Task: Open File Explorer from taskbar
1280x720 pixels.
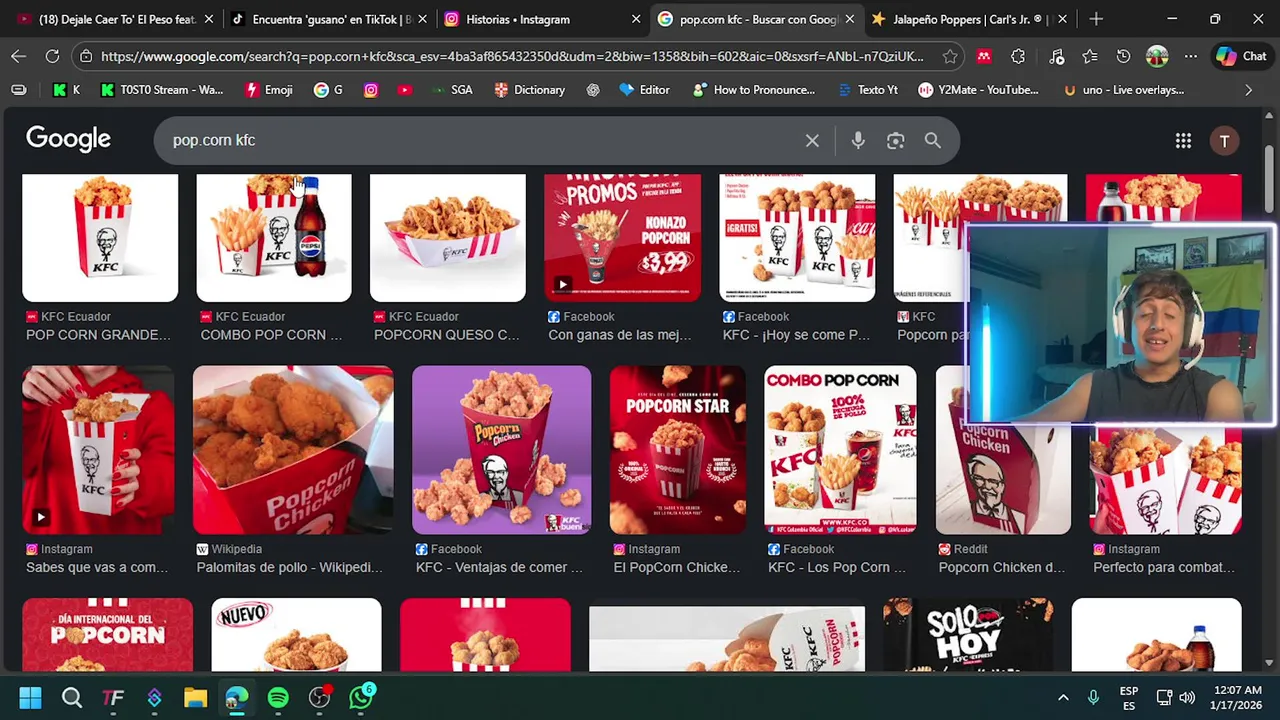Action: coord(195,698)
